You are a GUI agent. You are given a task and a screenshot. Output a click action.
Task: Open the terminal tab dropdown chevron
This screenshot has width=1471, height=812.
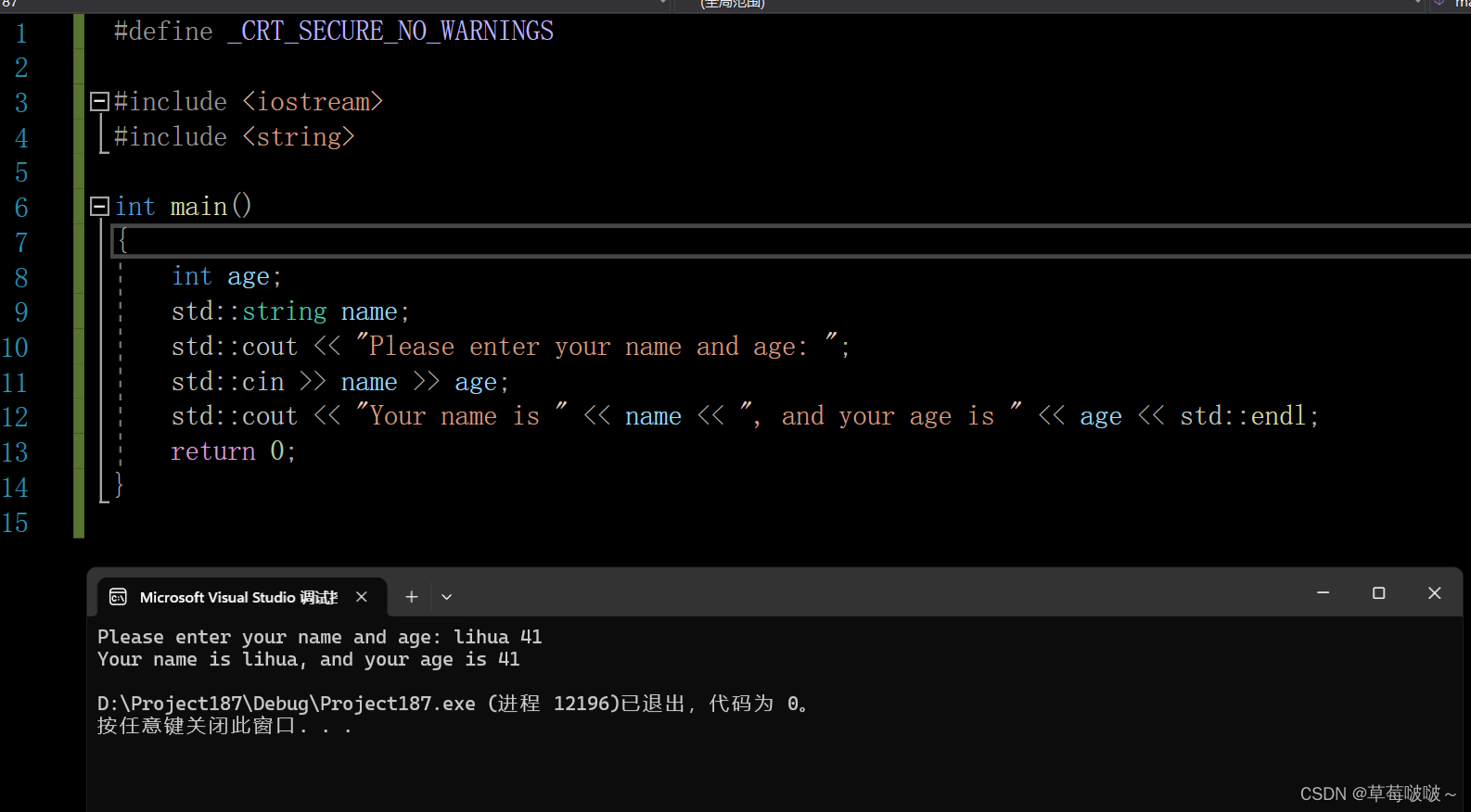(447, 597)
